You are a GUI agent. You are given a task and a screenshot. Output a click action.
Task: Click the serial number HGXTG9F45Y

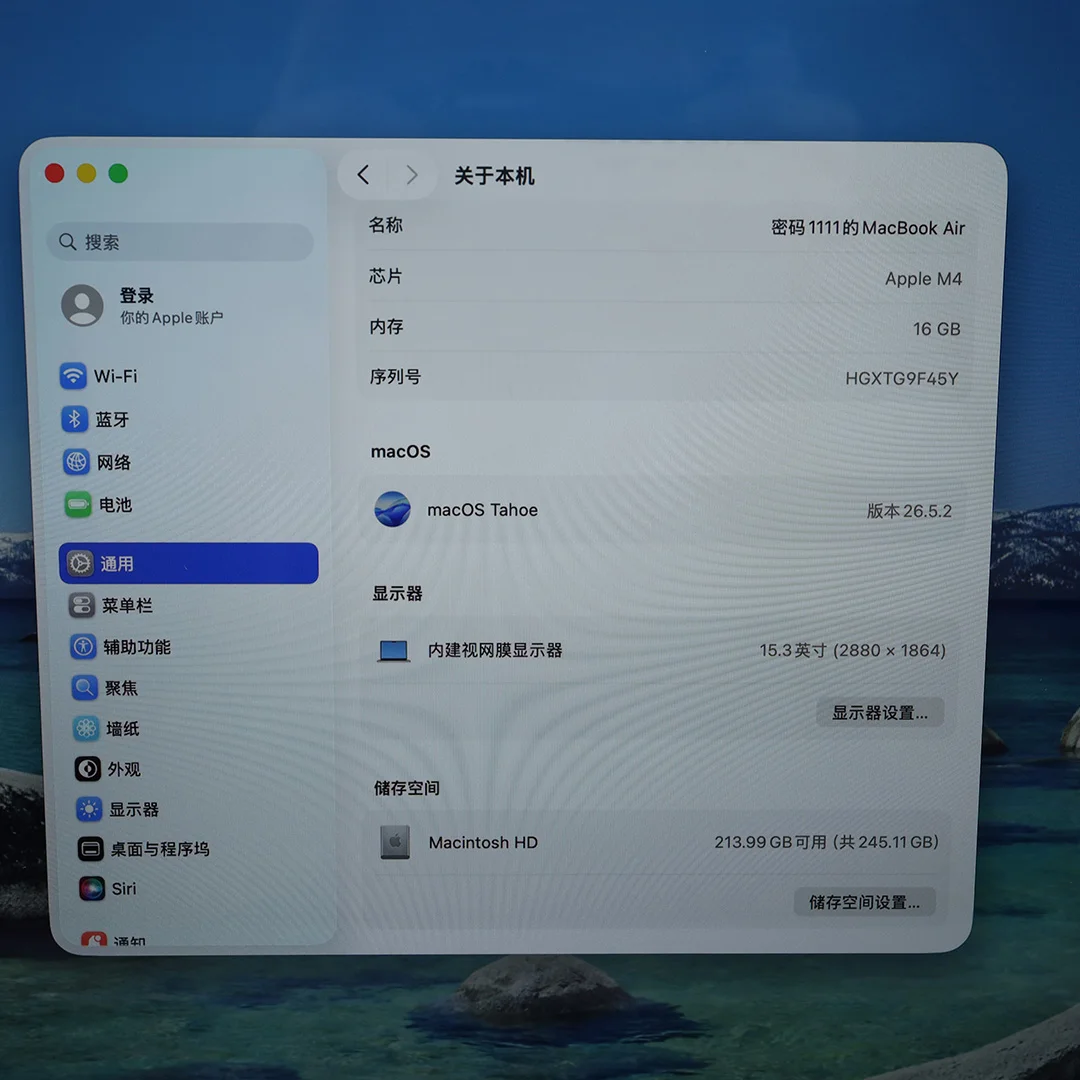[x=902, y=378]
